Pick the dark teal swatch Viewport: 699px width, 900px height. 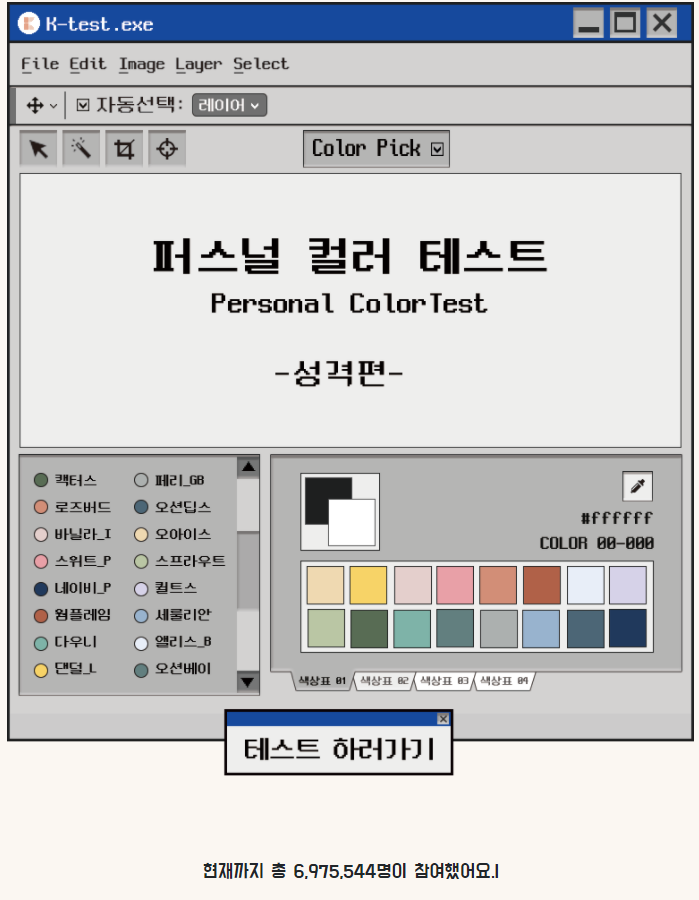pyautogui.click(x=455, y=629)
